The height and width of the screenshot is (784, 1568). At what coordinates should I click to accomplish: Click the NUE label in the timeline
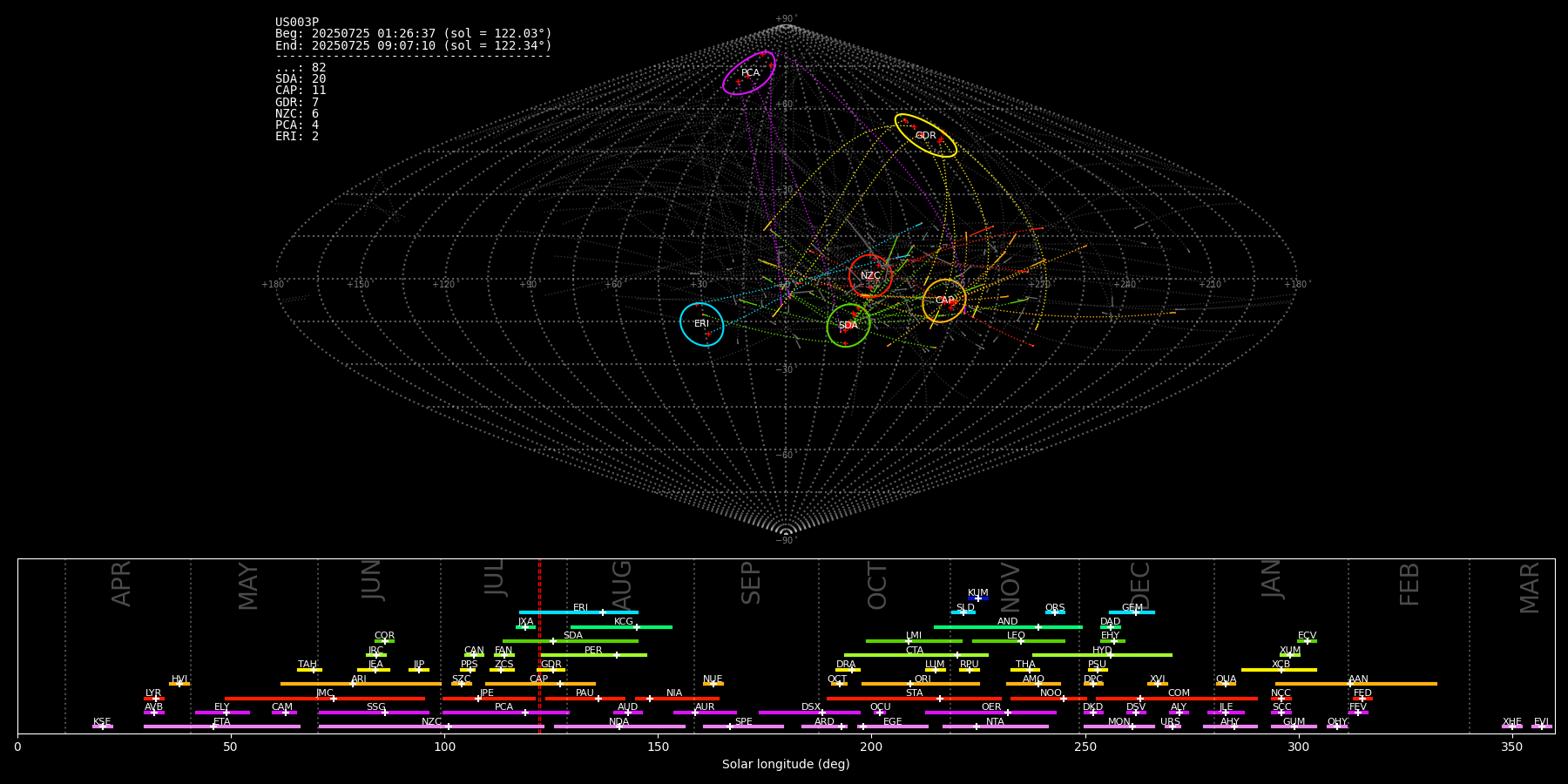[713, 679]
